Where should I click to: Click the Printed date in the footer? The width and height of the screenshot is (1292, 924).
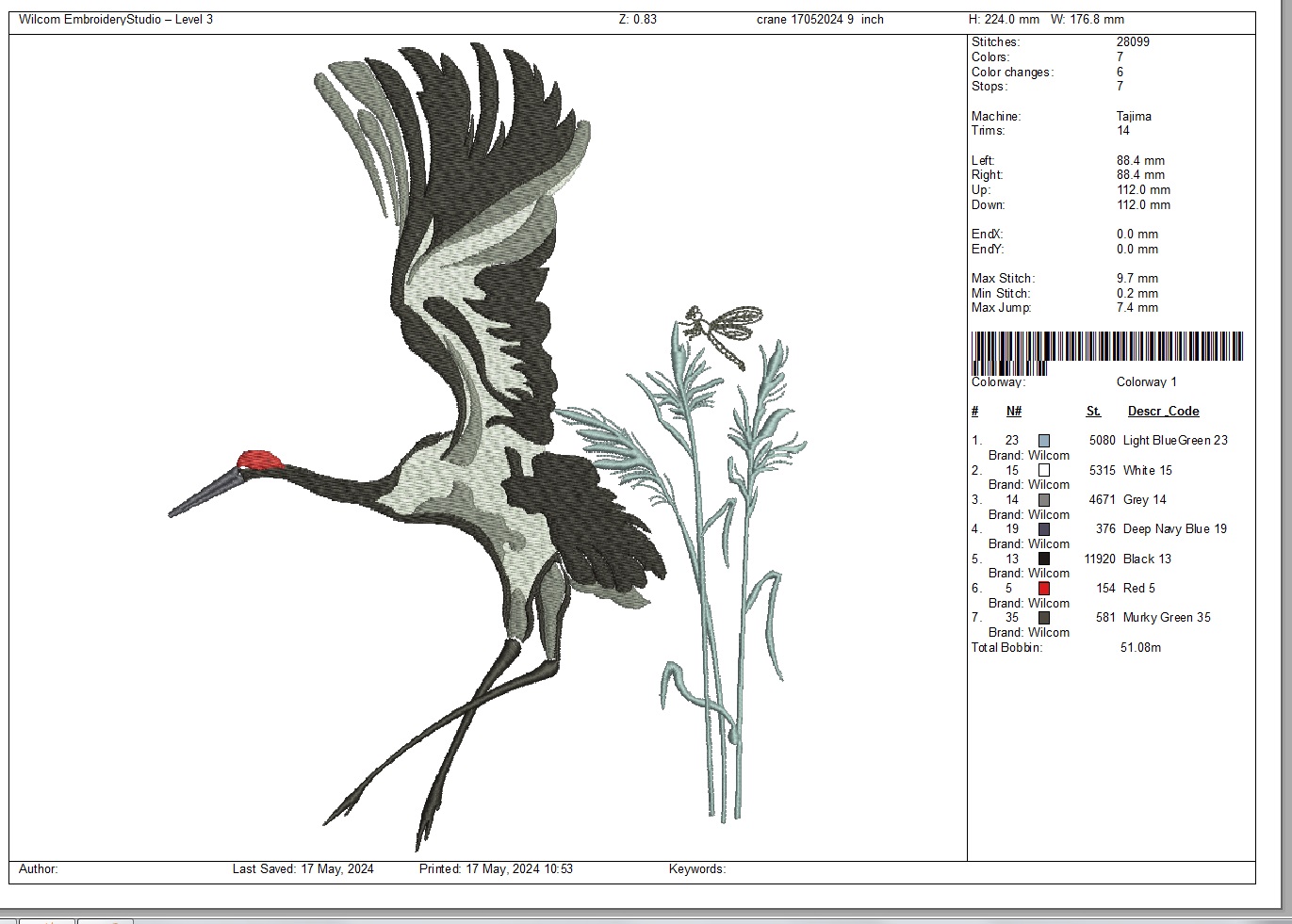tap(496, 869)
